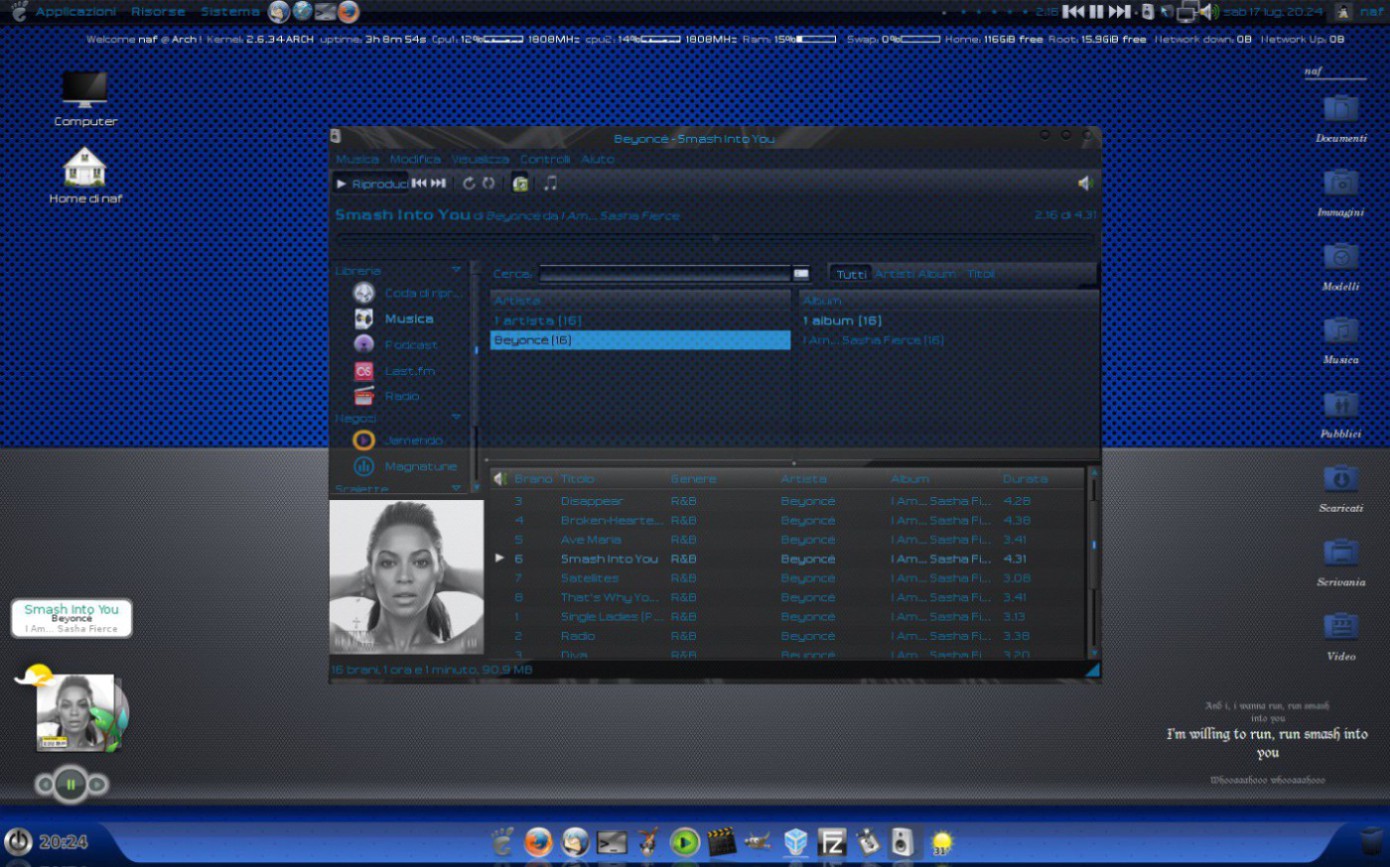Image resolution: width=1390 pixels, height=867 pixels.
Task: Open the Rhythmbox volume speaker control
Action: pyautogui.click(x=1085, y=183)
